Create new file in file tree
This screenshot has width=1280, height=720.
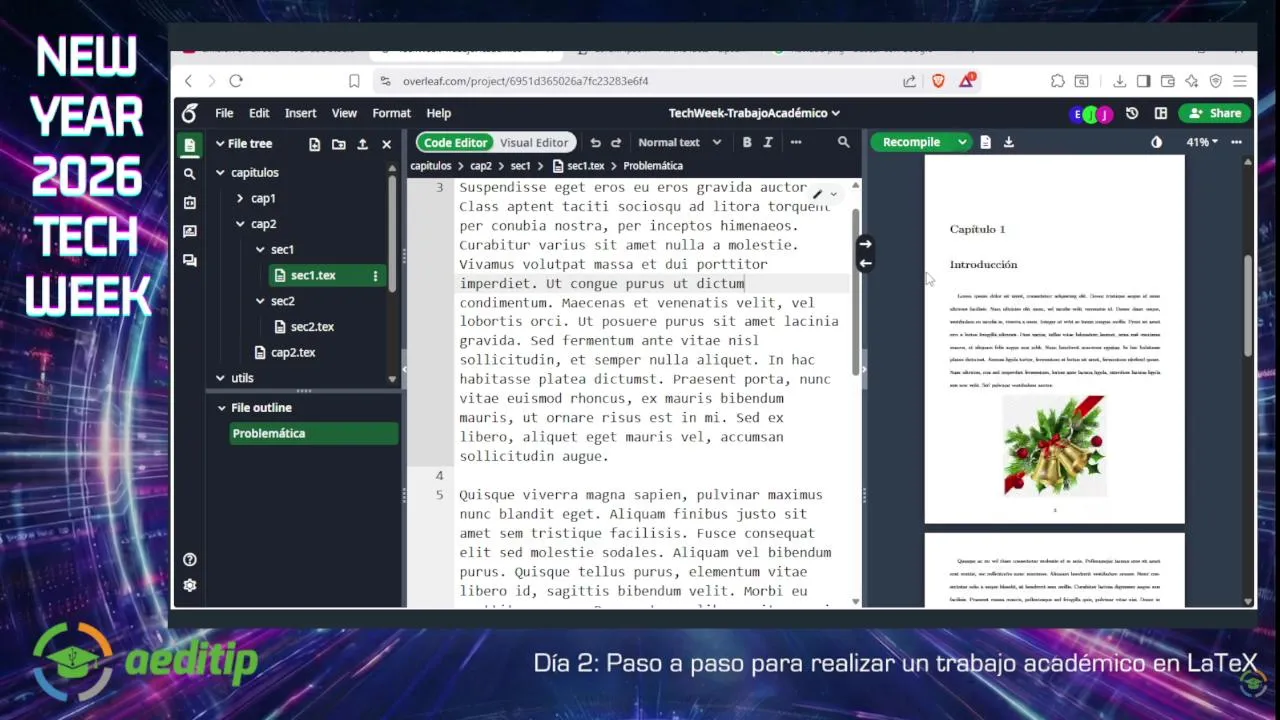(315, 144)
